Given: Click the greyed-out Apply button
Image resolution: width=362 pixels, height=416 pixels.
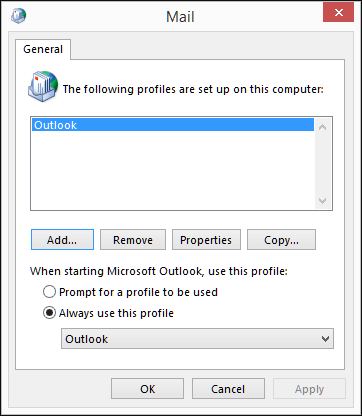Looking at the screenshot, I should point(309,389).
